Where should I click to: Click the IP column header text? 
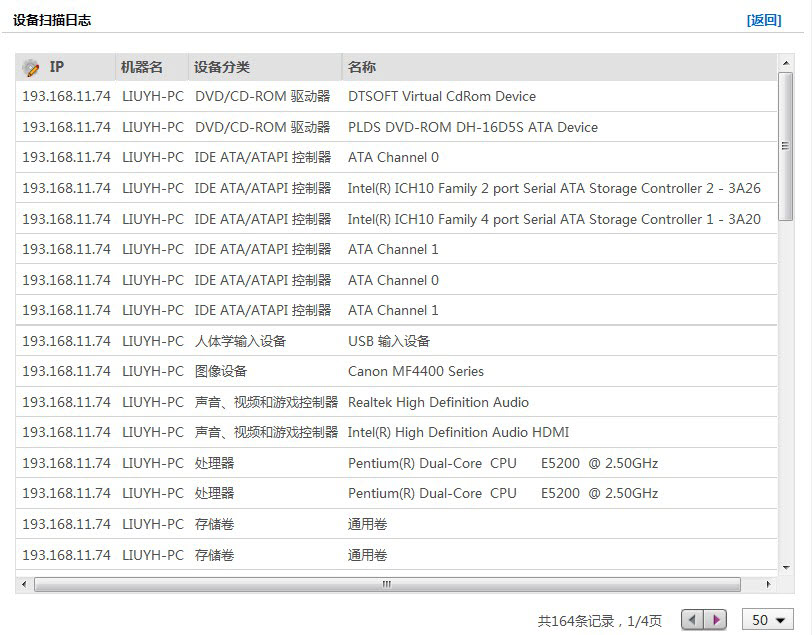(x=57, y=67)
